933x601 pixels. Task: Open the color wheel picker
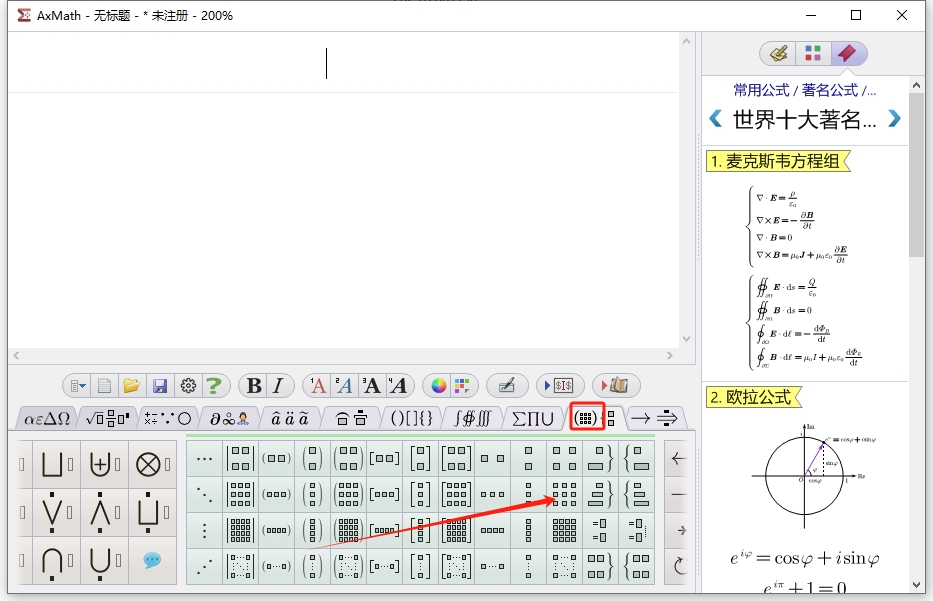438,385
